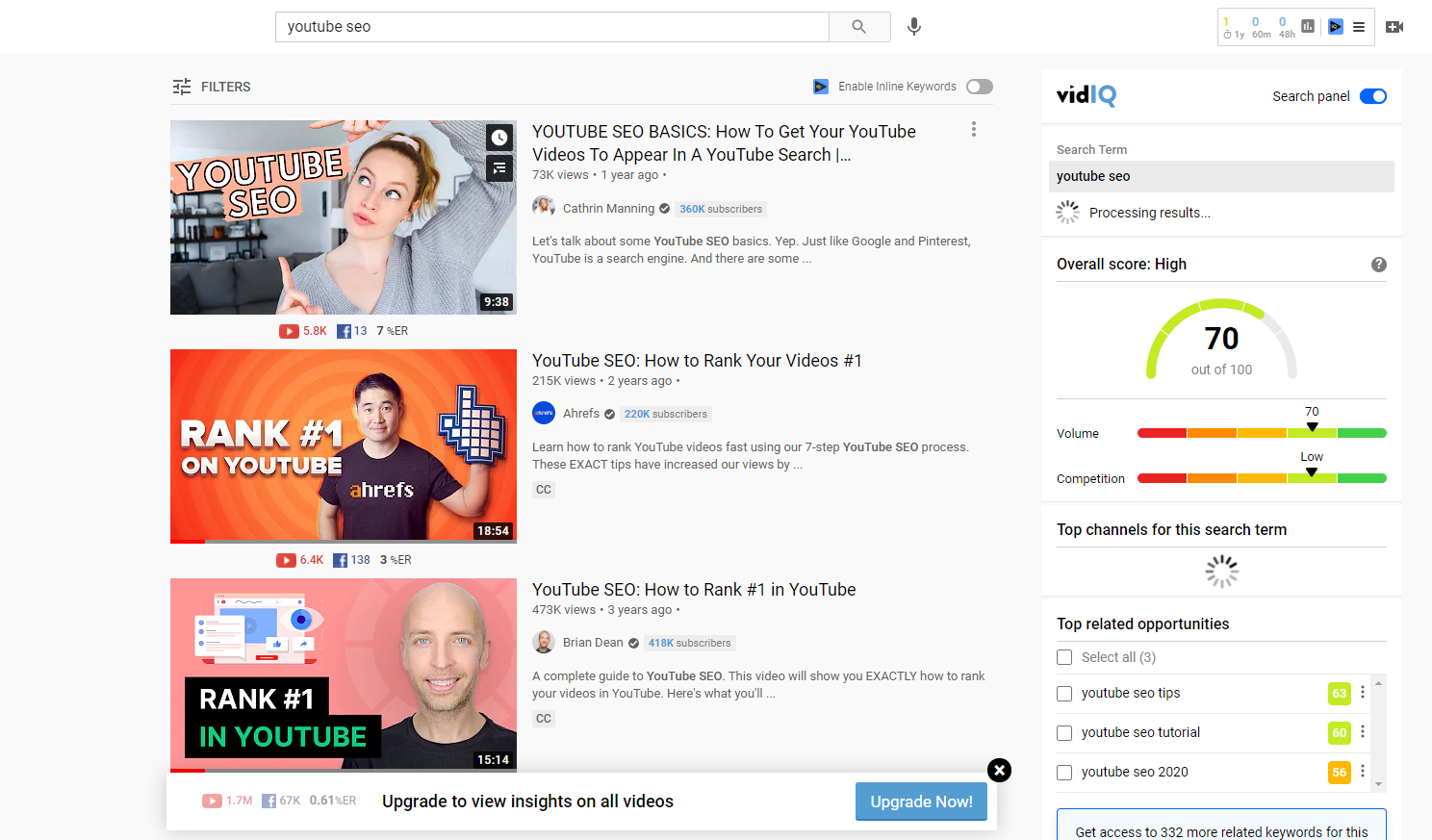Check the youtube seo 2020 checkbox
1432x840 pixels.
tap(1064, 773)
